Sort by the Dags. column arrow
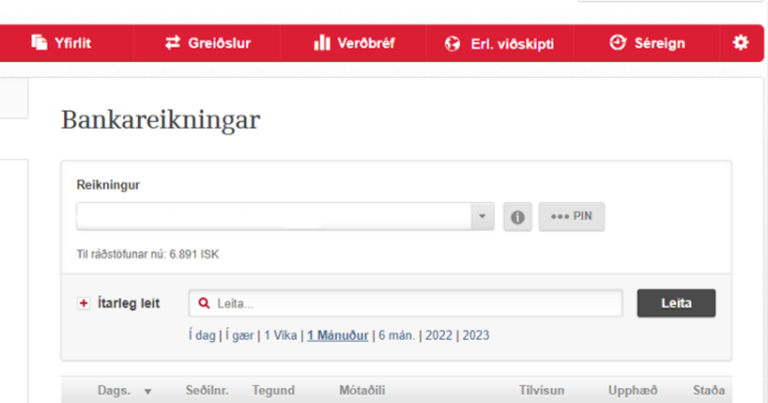This screenshot has height=403, width=768. click(x=149, y=391)
